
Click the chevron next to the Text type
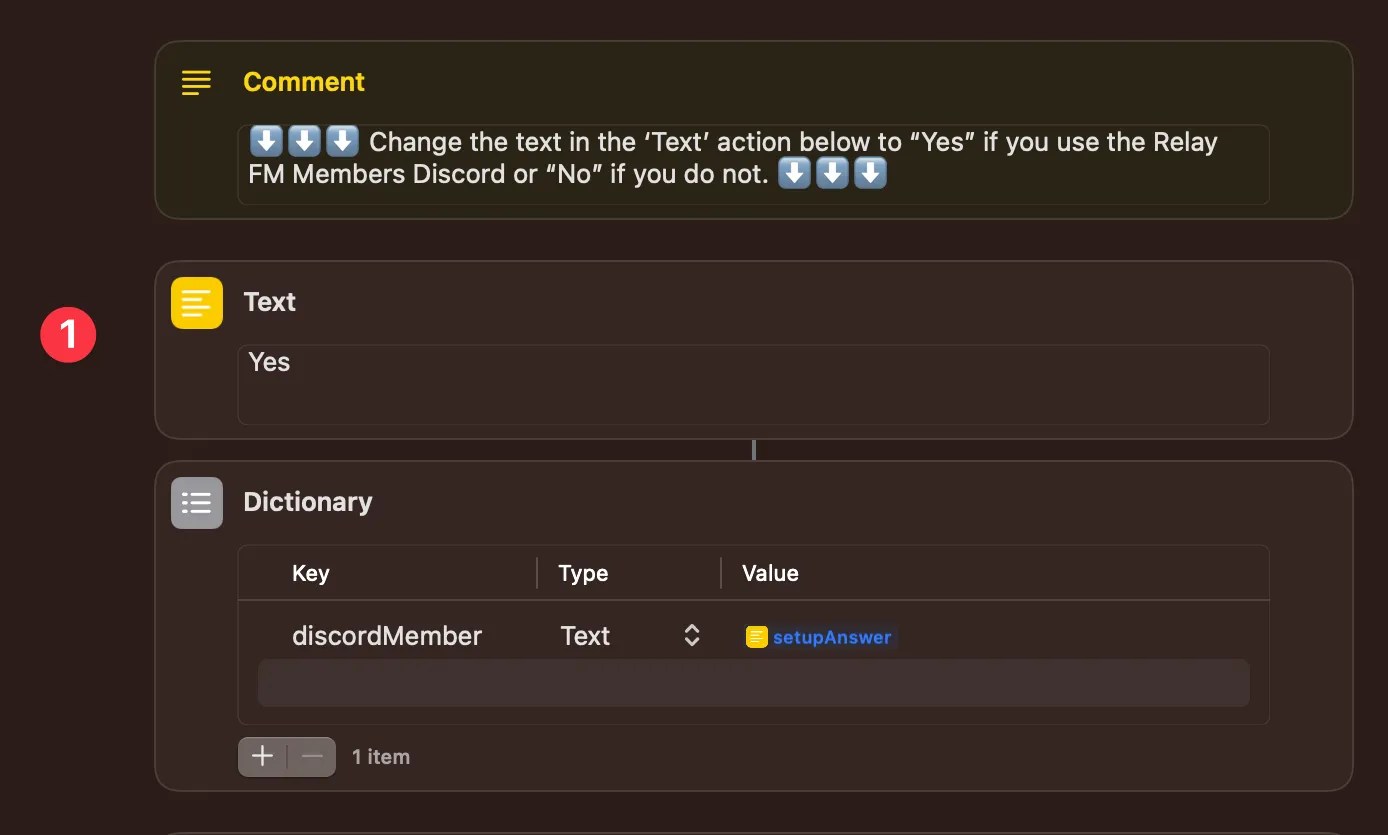pos(691,635)
